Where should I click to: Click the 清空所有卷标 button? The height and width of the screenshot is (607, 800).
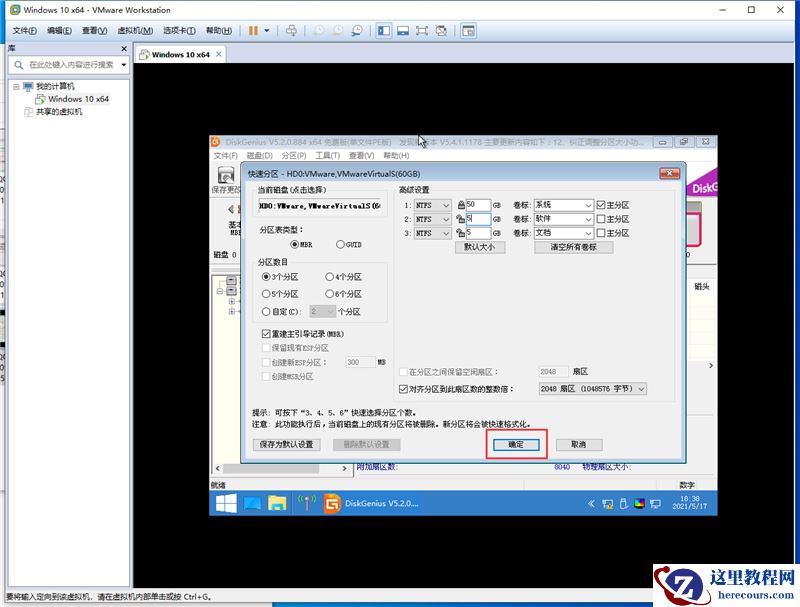point(573,247)
